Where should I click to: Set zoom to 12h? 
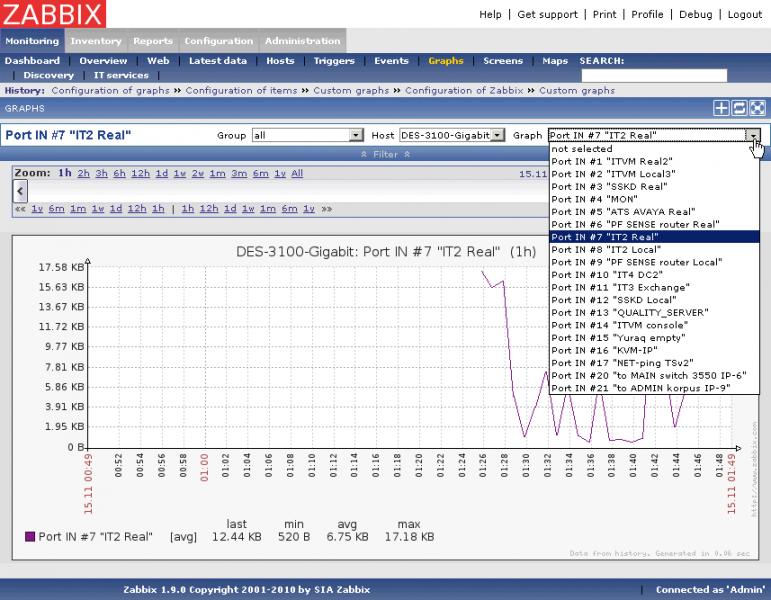(x=140, y=173)
